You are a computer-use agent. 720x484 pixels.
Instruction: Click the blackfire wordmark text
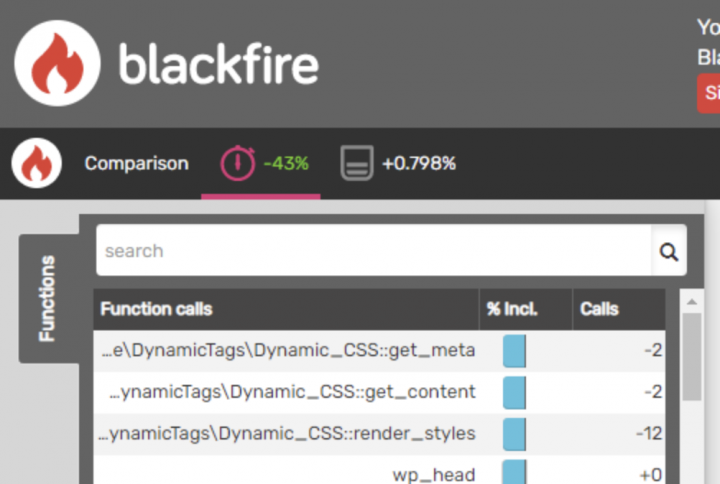[219, 63]
